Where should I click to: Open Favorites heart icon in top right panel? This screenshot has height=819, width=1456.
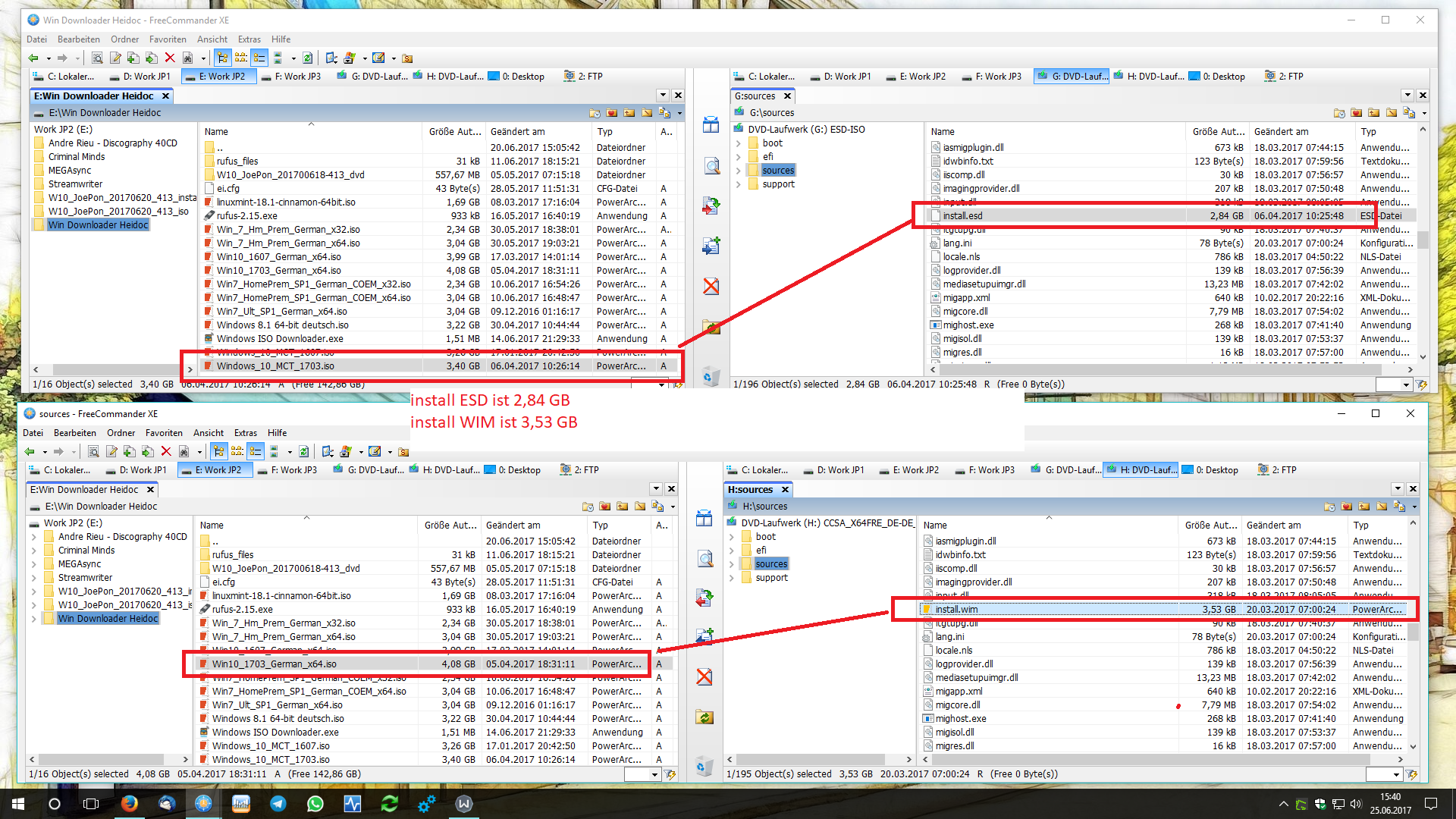pyautogui.click(x=1357, y=113)
